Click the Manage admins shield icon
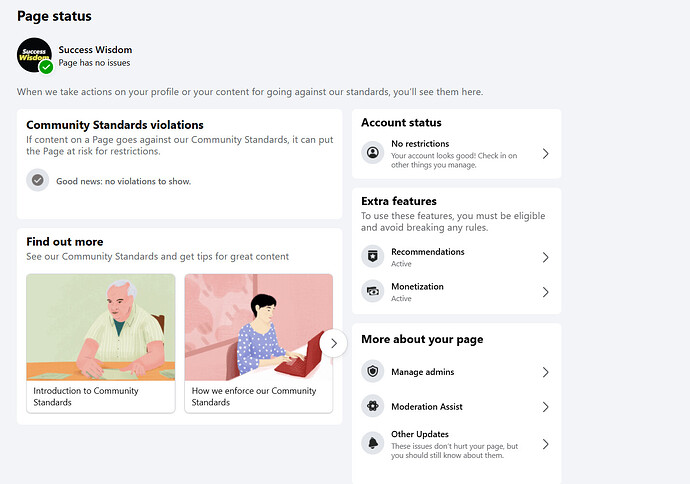690x484 pixels. click(373, 372)
